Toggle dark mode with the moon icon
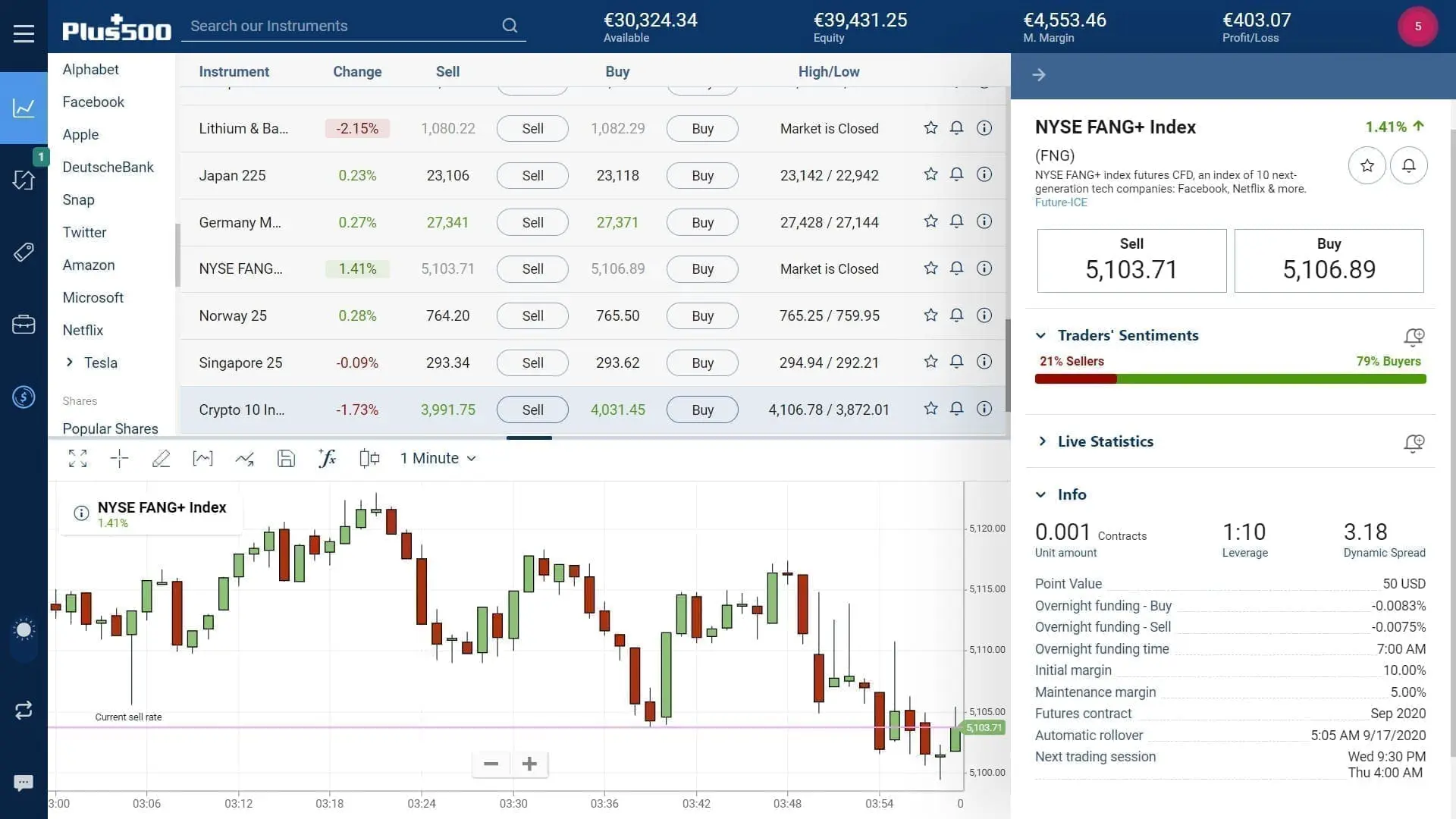The height and width of the screenshot is (819, 1456). click(x=24, y=629)
